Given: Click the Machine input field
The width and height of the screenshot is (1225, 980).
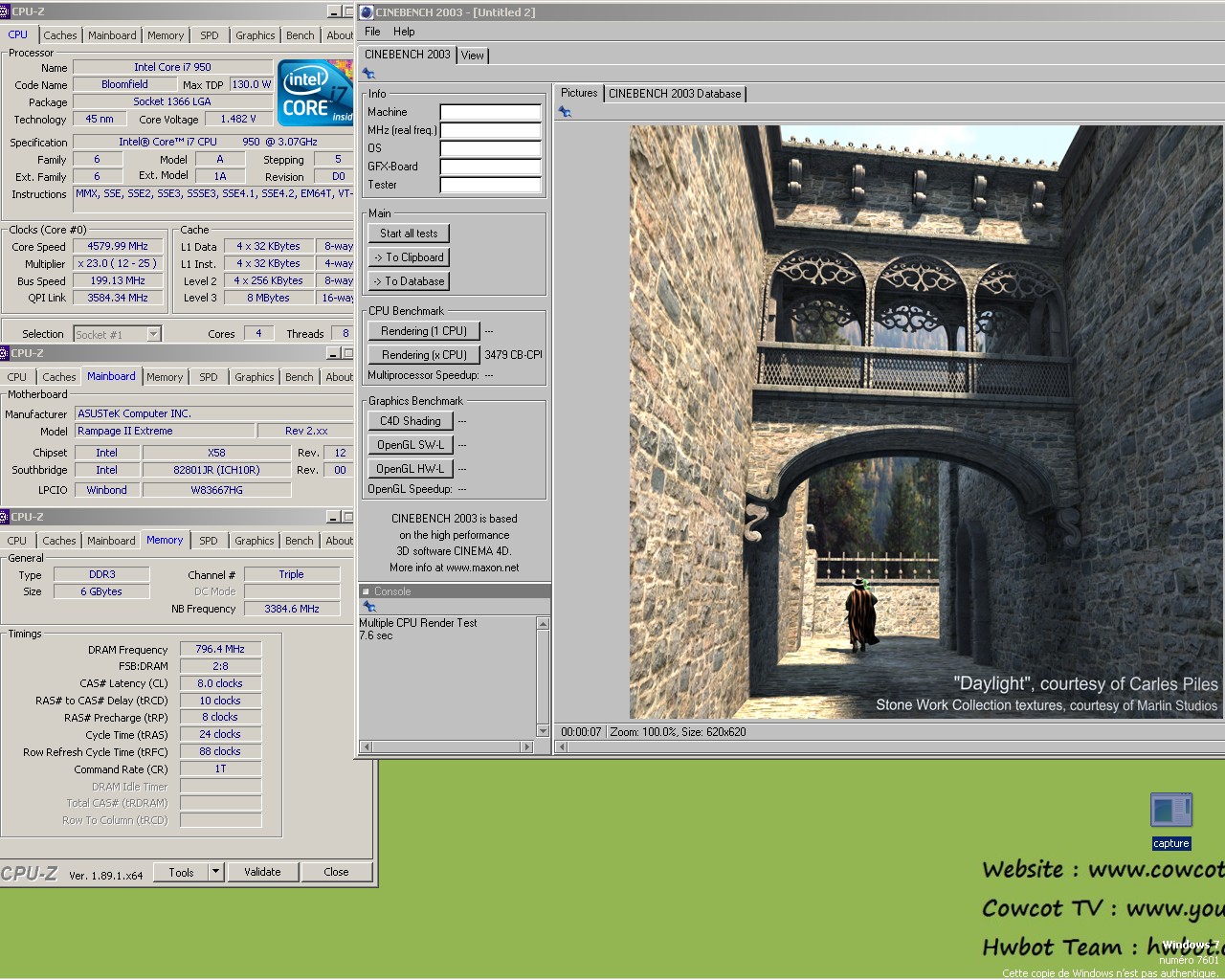Looking at the screenshot, I should (x=491, y=112).
